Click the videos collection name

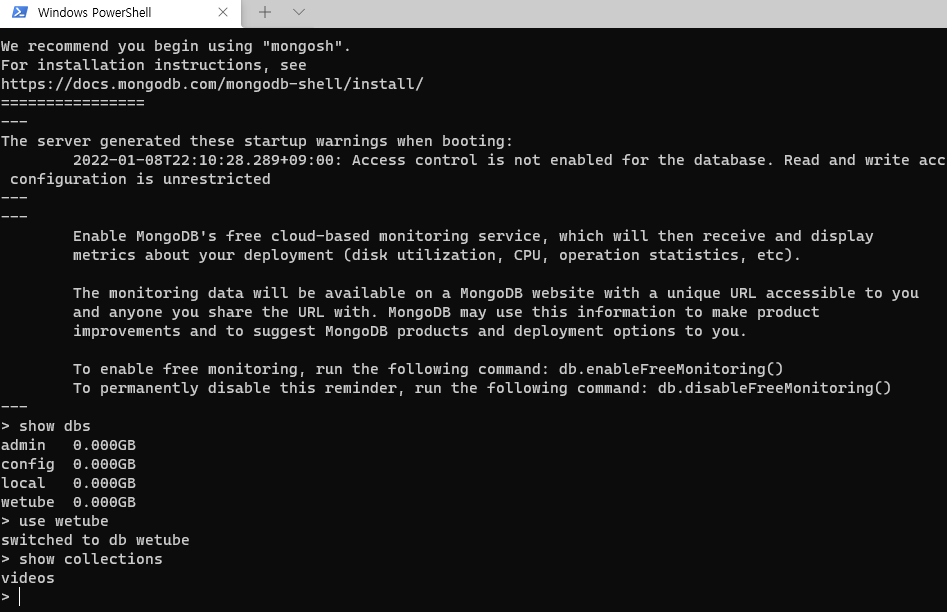(x=28, y=578)
